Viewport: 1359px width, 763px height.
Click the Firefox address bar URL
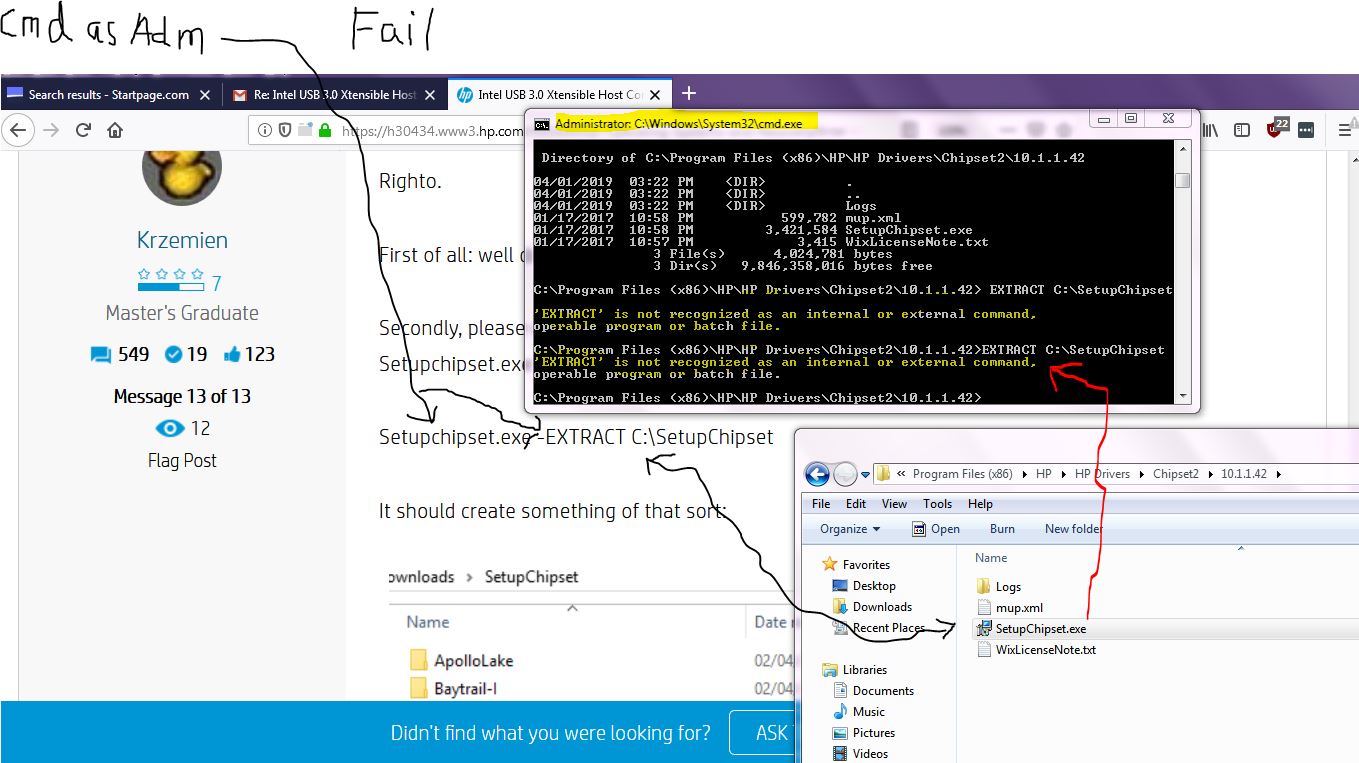point(432,130)
